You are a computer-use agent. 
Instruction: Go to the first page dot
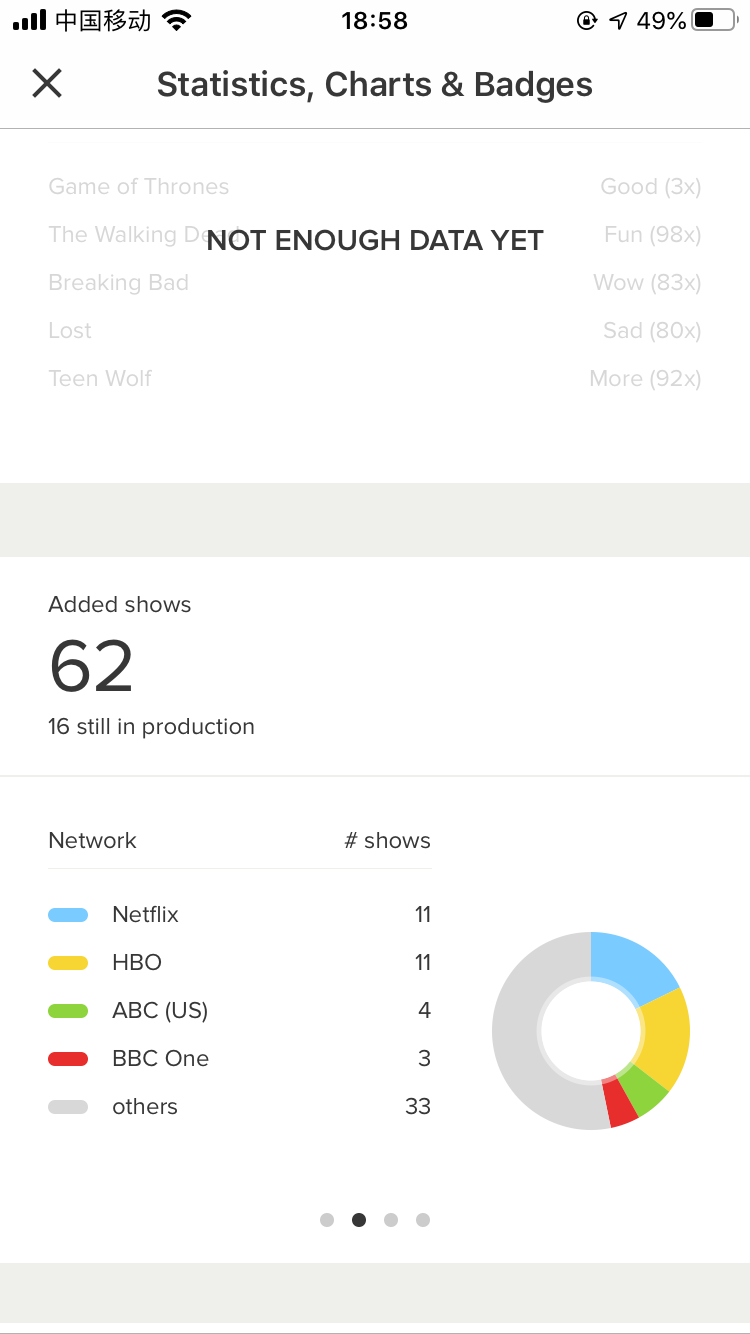tap(327, 1220)
